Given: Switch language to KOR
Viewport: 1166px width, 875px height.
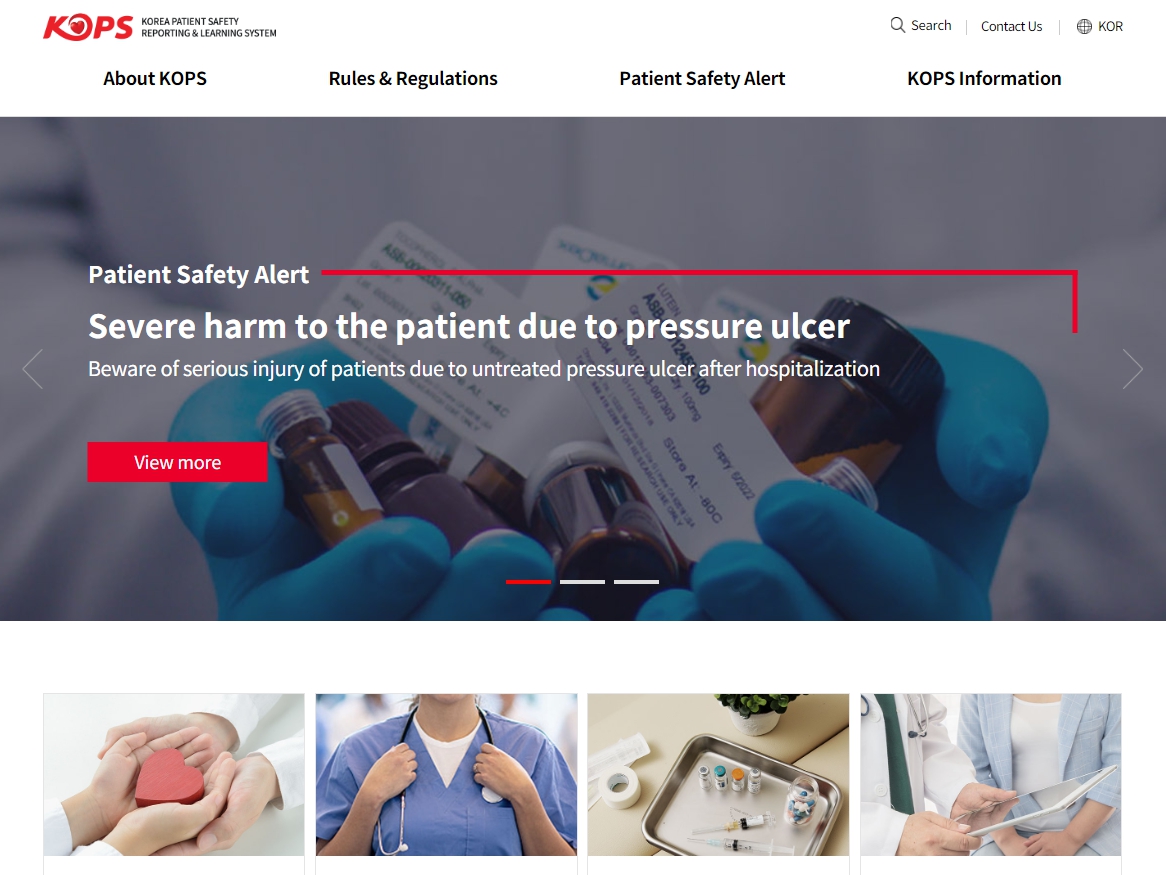Looking at the screenshot, I should pyautogui.click(x=1110, y=27).
